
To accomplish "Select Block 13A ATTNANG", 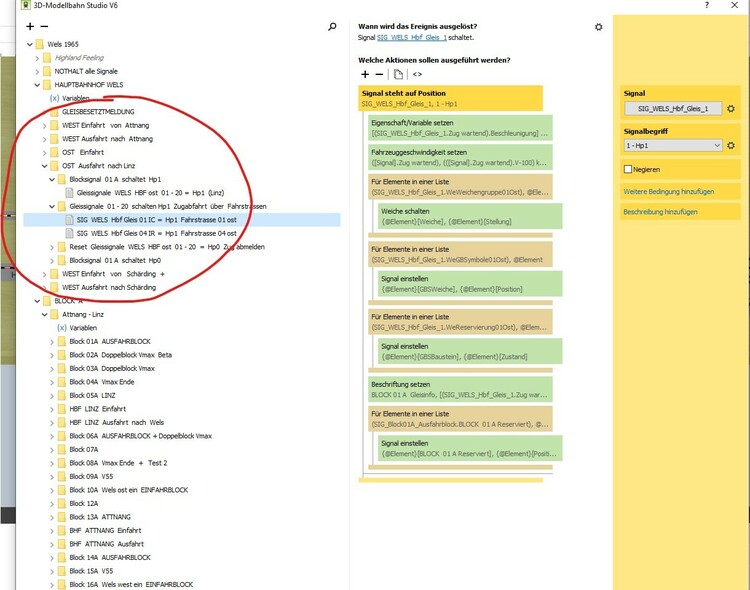I will [99, 517].
